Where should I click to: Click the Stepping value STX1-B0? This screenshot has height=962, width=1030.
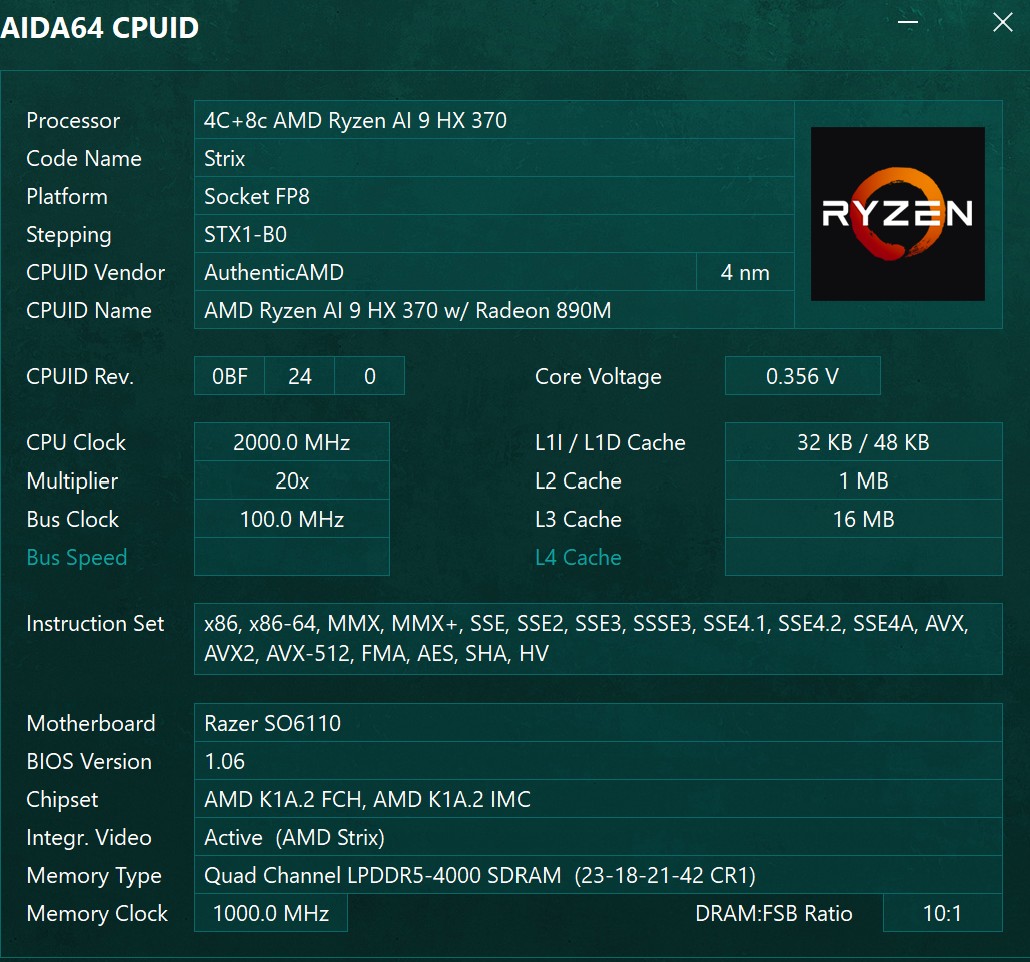[x=494, y=235]
